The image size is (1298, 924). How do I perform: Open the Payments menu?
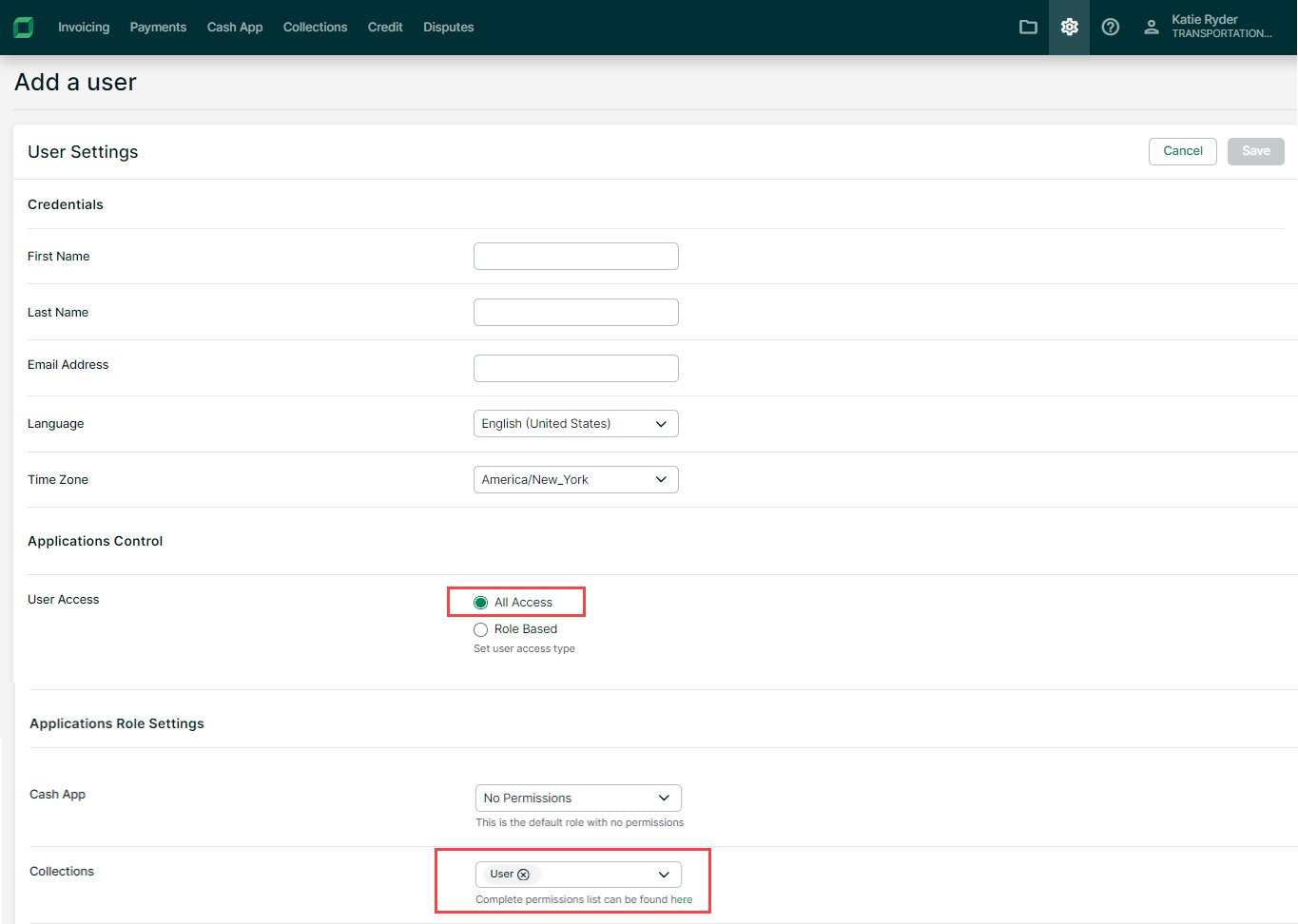point(158,28)
